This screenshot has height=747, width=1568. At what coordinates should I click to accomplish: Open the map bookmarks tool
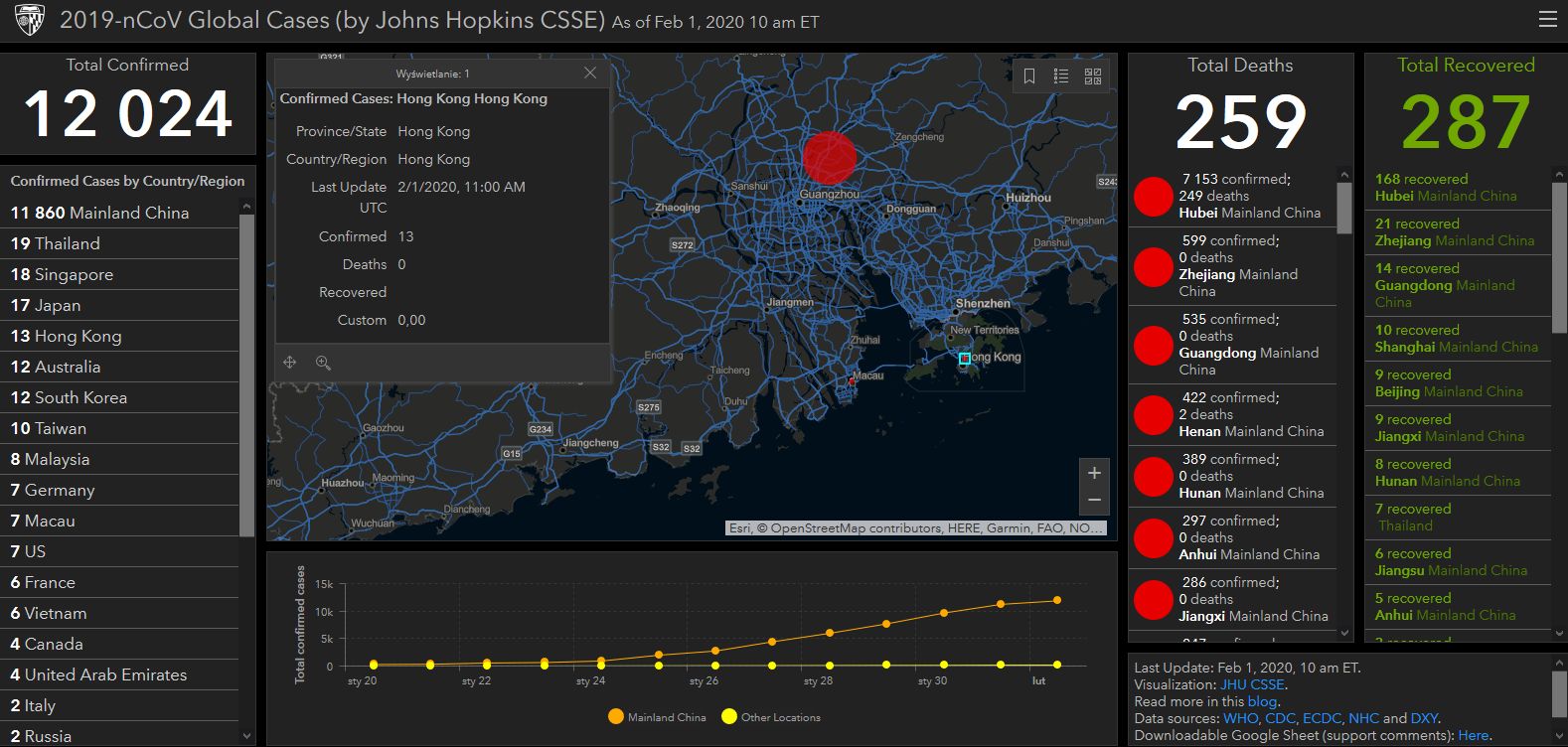click(x=1029, y=76)
